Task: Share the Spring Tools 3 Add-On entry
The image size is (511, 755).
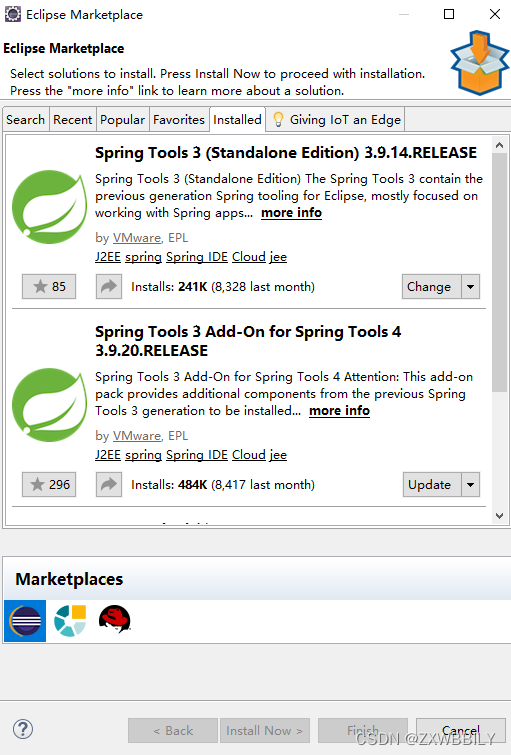Action: (109, 484)
